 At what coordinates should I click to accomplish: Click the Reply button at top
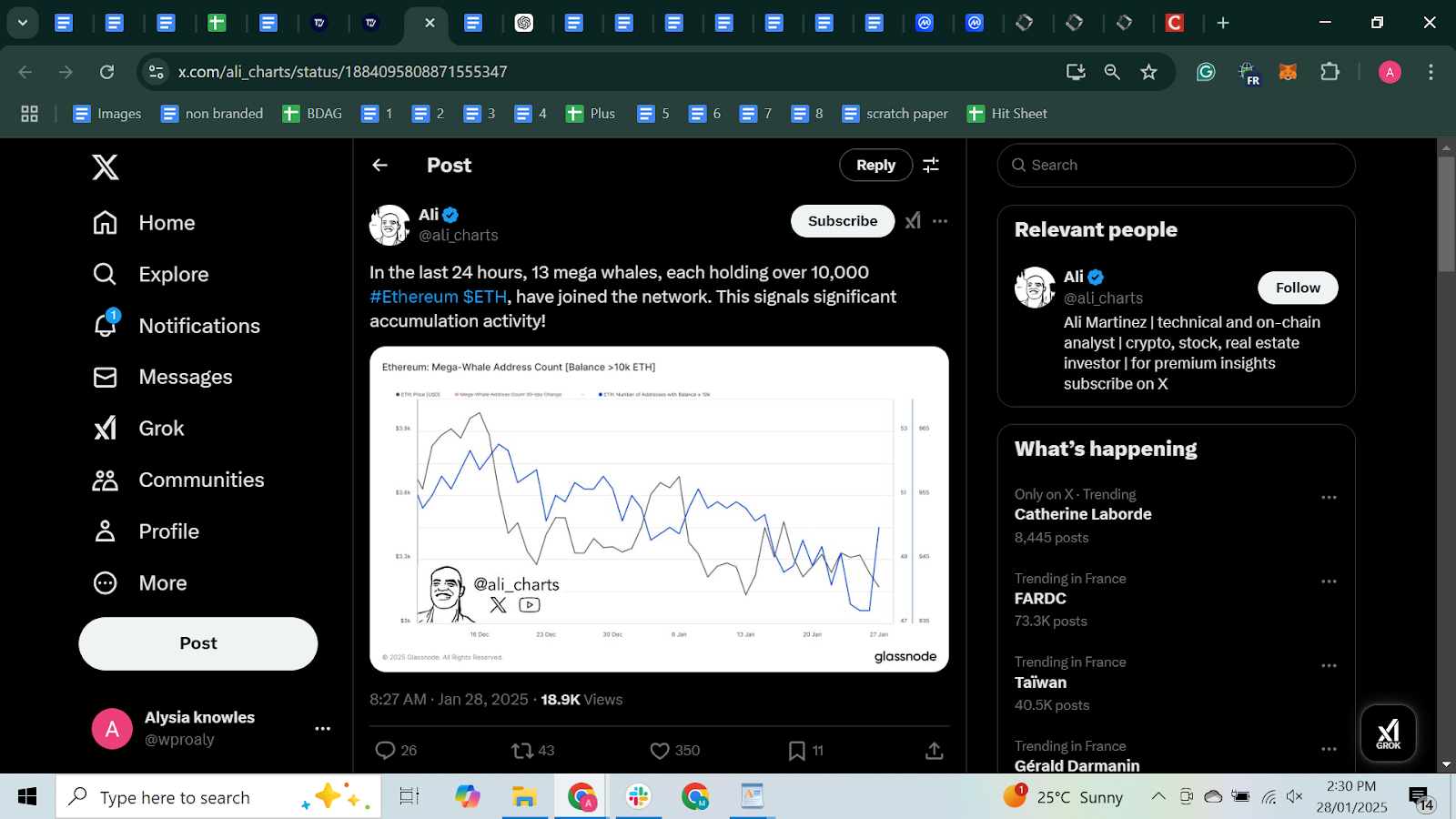point(875,165)
